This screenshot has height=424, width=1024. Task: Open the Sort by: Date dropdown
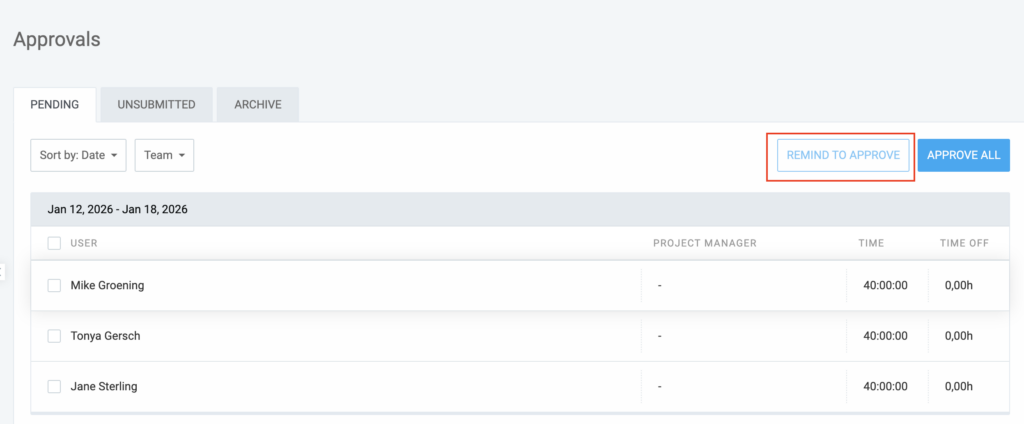(79, 155)
